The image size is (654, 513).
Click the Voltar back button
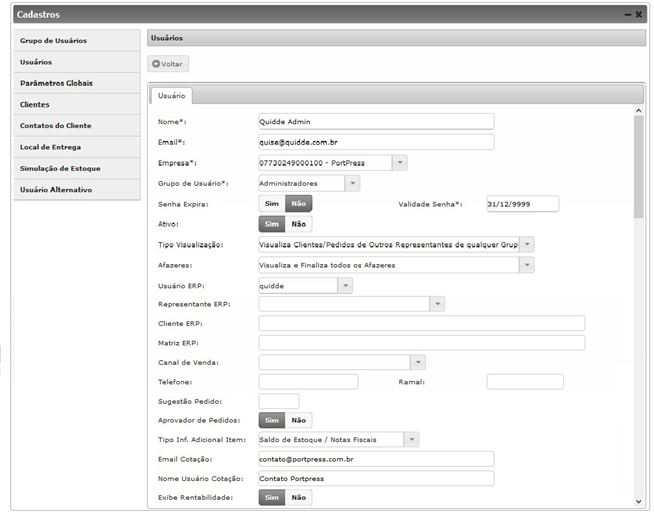pos(168,64)
